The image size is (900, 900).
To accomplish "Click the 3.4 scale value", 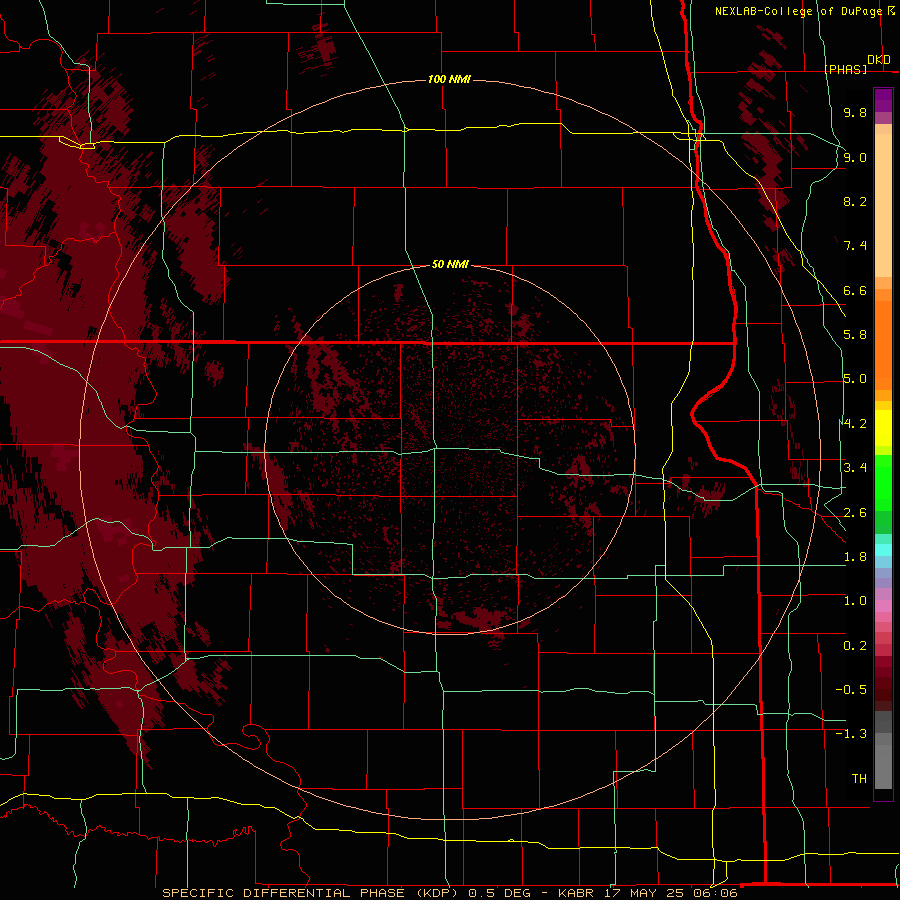I will pos(855,468).
